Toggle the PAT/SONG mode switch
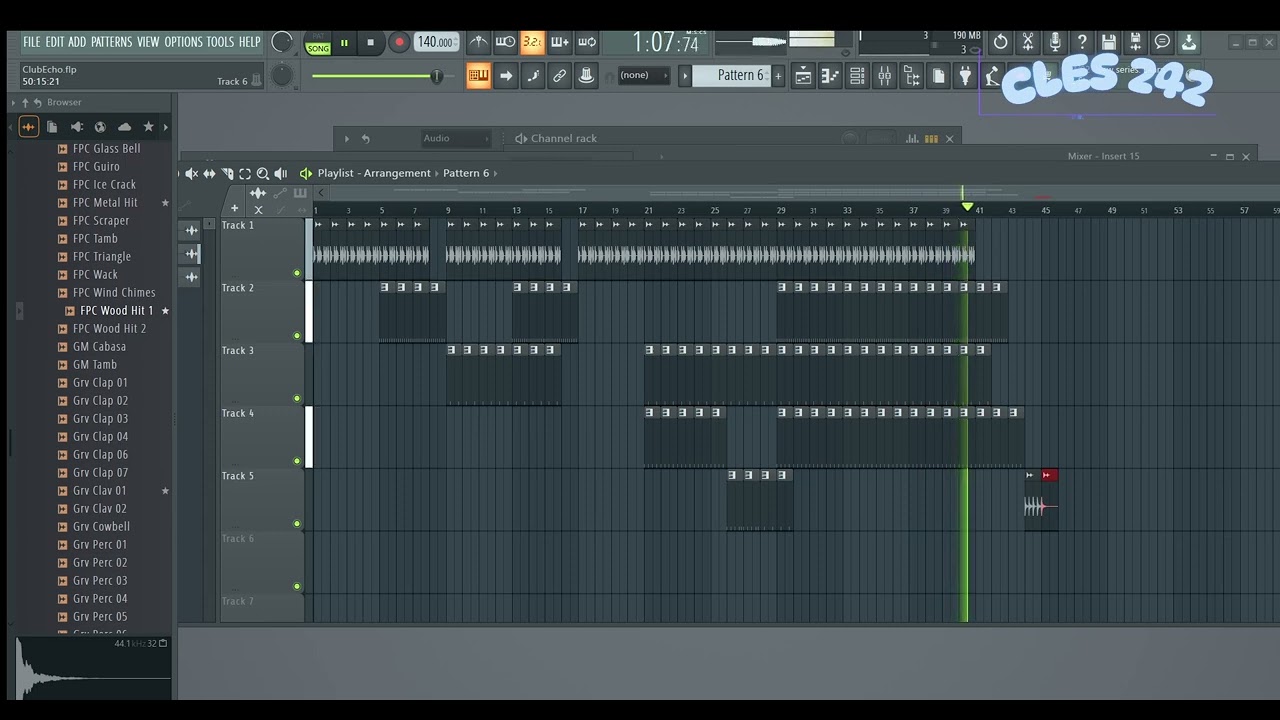The width and height of the screenshot is (1280, 720). tap(318, 42)
